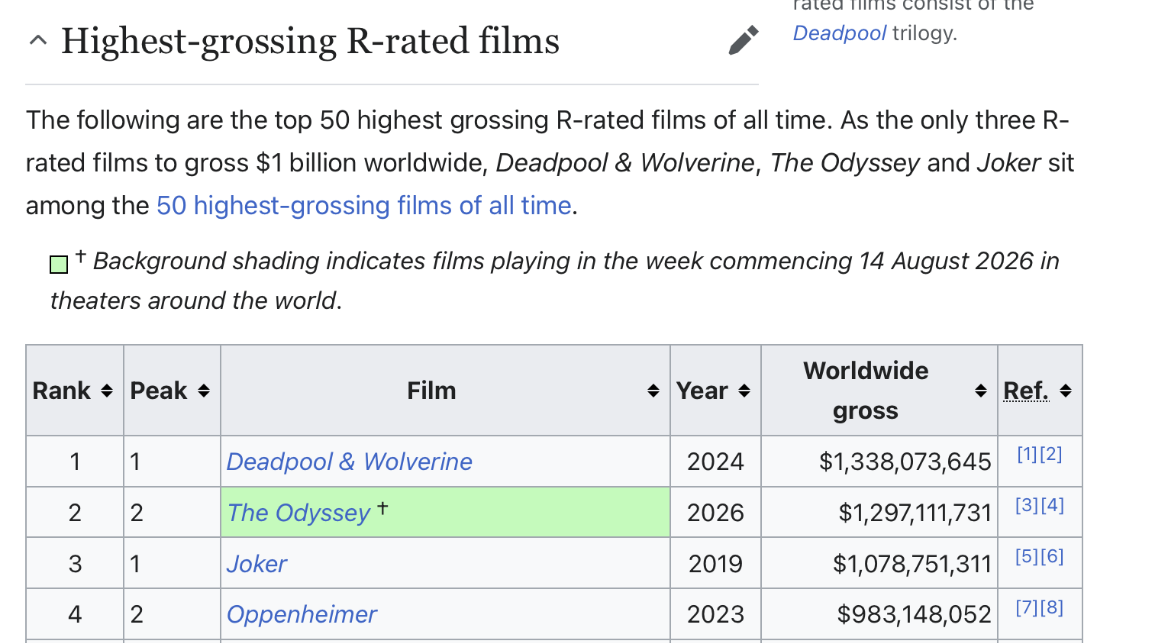This screenshot has width=1152, height=643.
Task: Open reference [3] citation
Action: pos(1026,506)
